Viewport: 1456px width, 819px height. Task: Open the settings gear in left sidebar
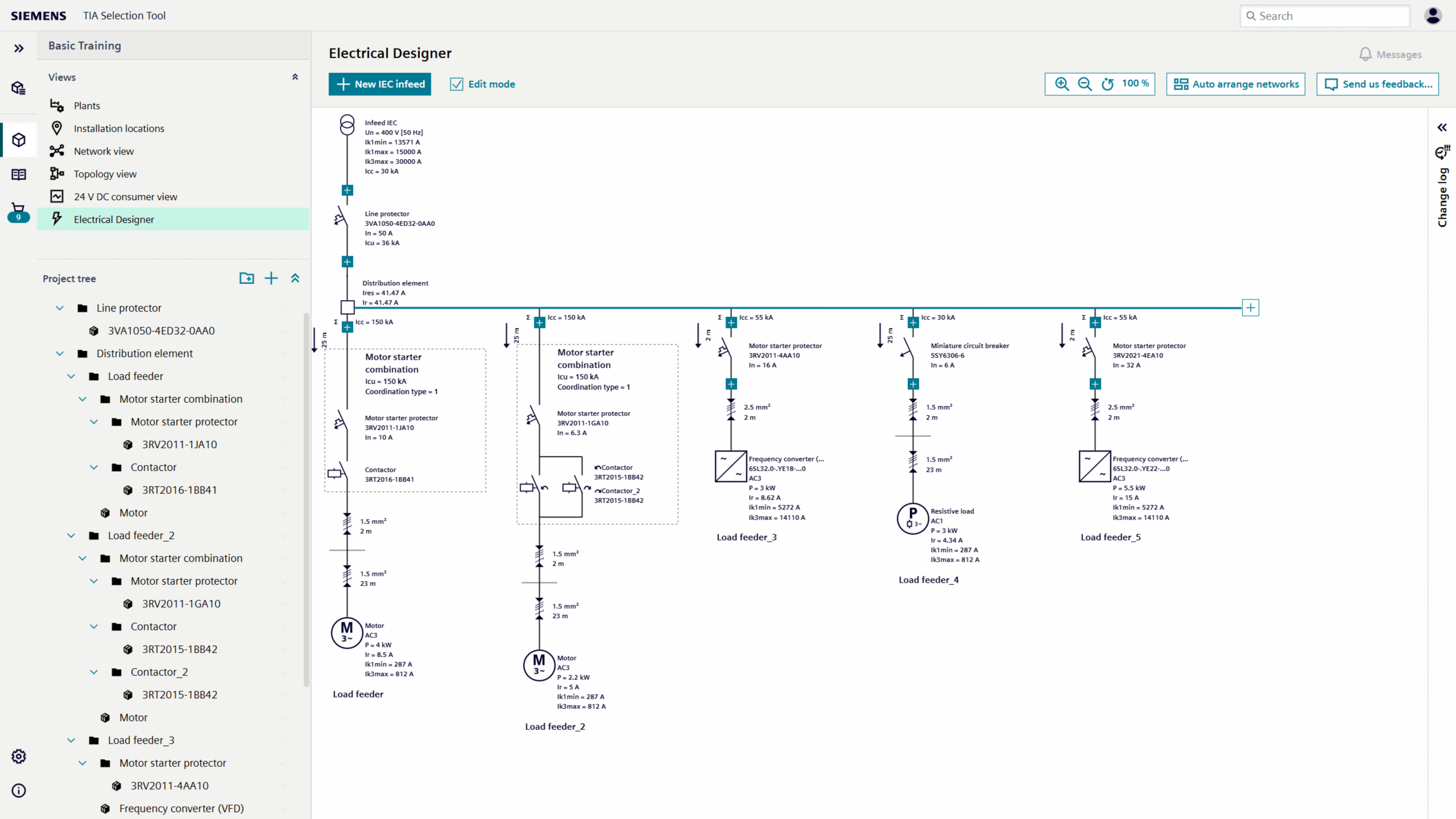(x=19, y=756)
